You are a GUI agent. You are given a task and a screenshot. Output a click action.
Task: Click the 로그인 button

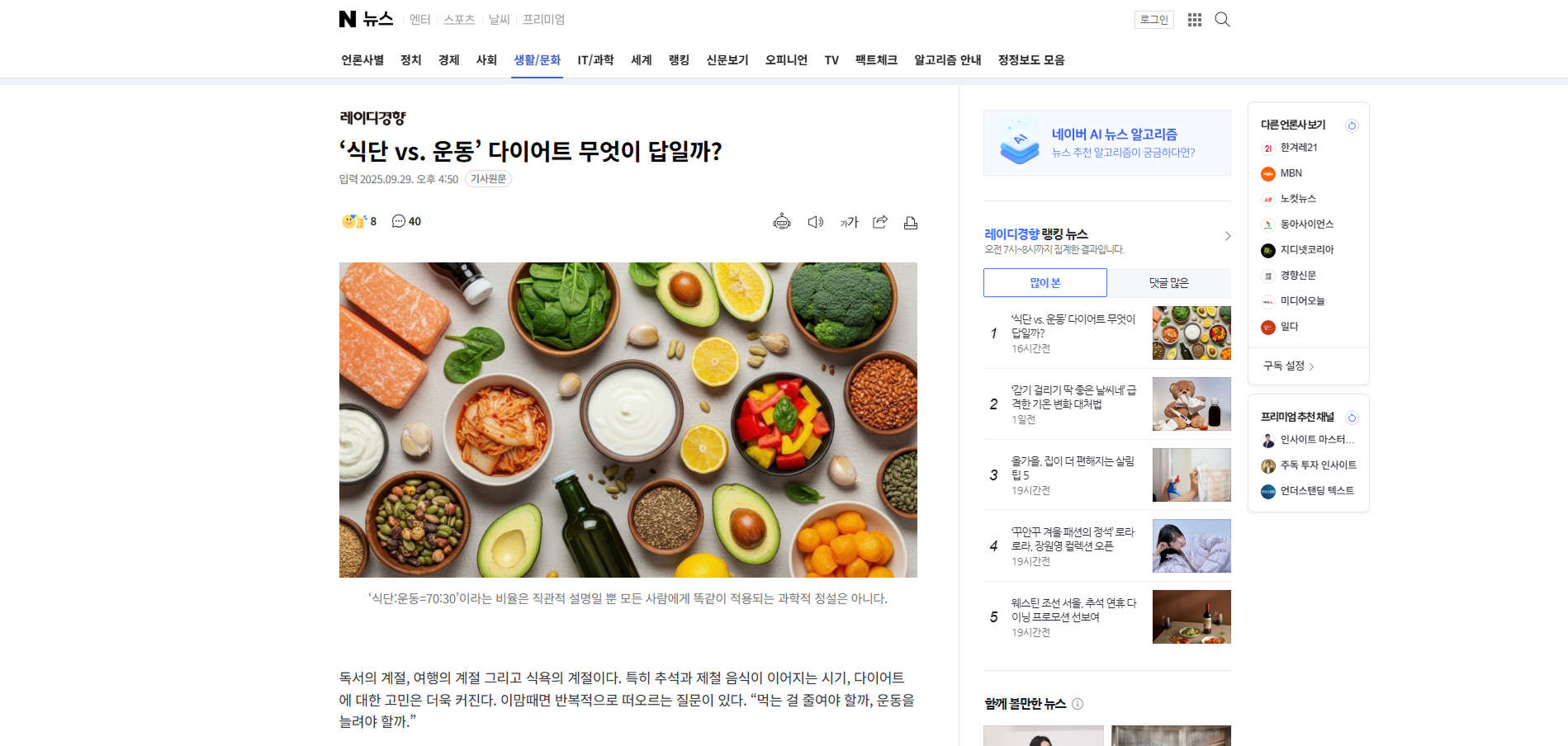coord(1153,20)
